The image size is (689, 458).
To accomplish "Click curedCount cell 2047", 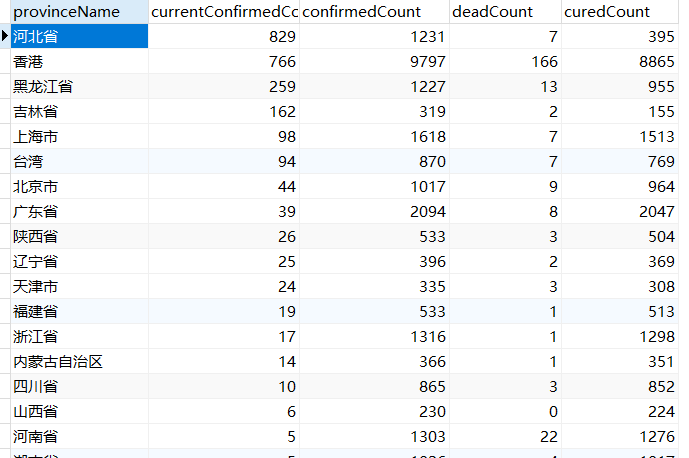I will coord(620,211).
